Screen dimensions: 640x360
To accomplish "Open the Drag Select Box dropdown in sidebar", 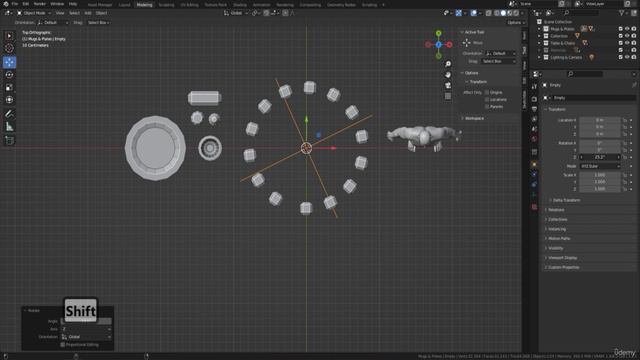I will point(499,61).
